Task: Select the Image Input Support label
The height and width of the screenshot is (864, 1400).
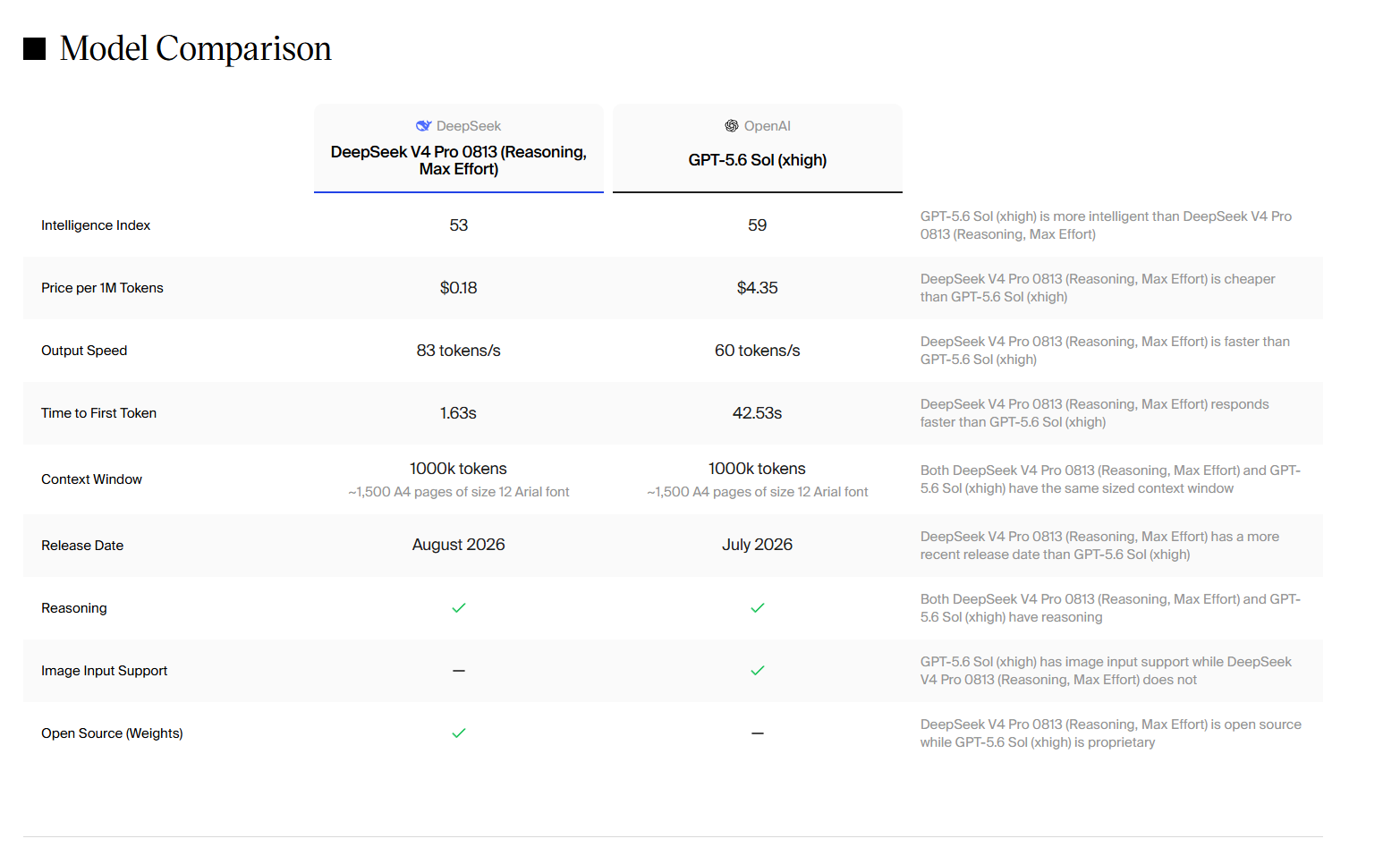Action: (x=104, y=671)
